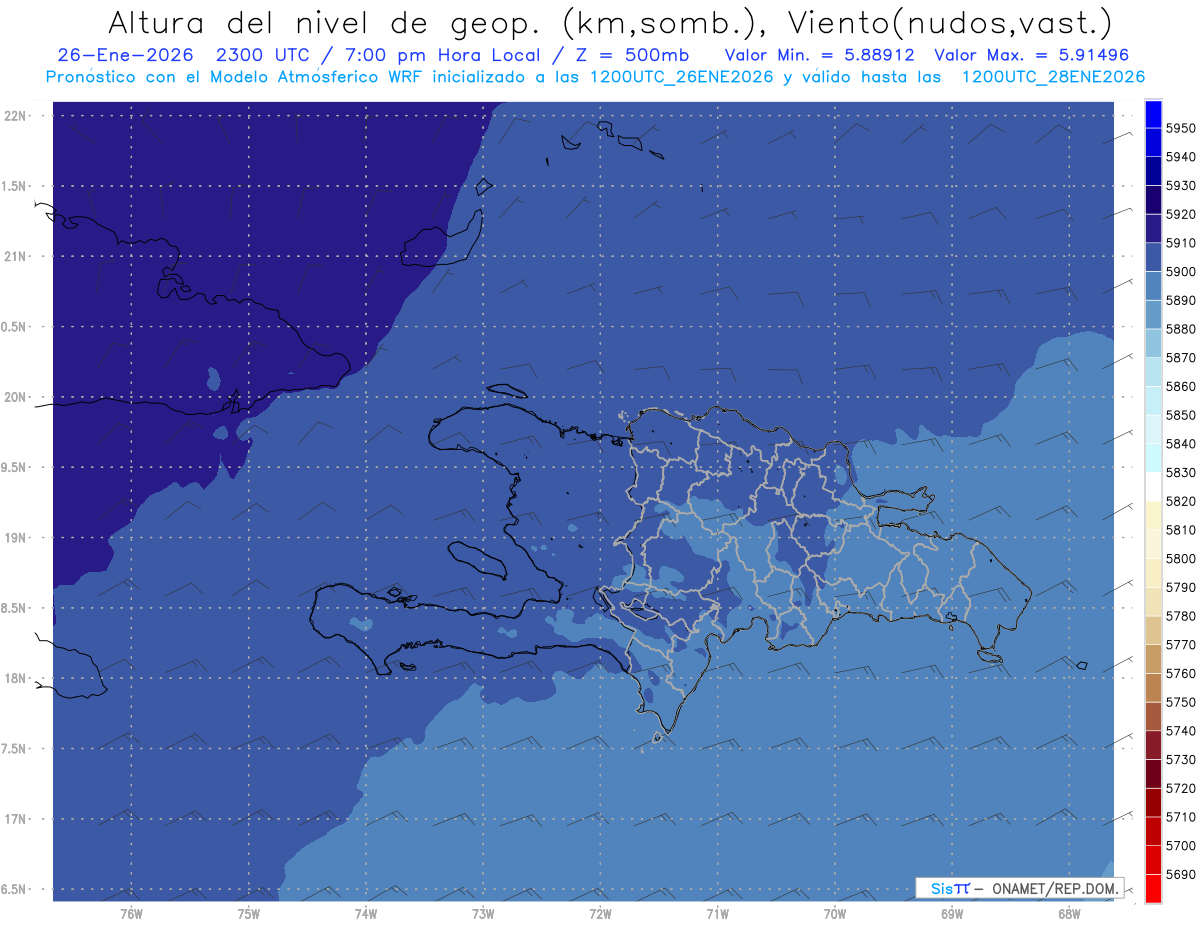Viewport: 1200px width, 927px height.
Task: Click the '70W' longitude label
Action: point(835,913)
